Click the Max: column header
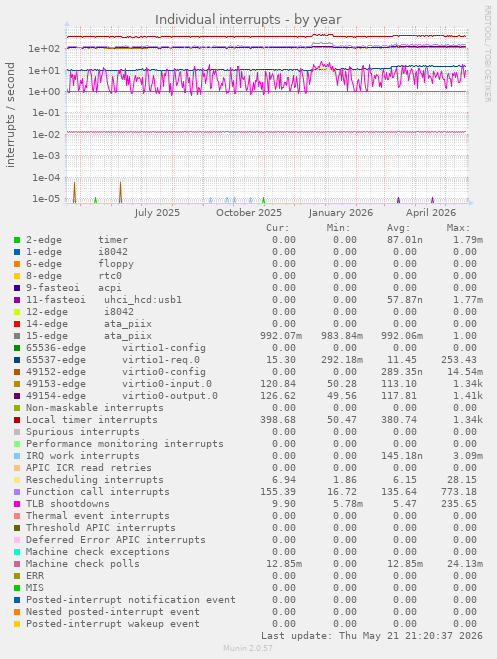Viewport: 497px width, 659px height. click(x=458, y=228)
